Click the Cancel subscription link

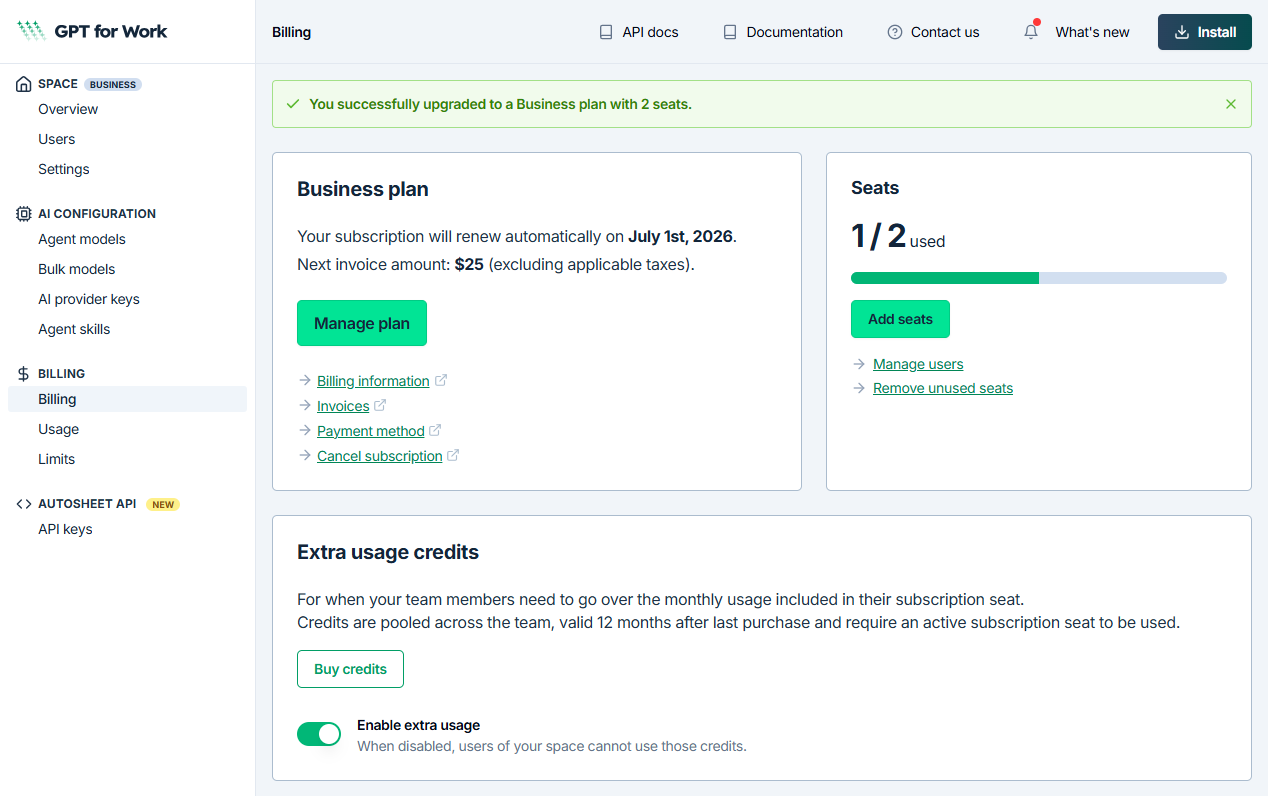pyautogui.click(x=380, y=456)
